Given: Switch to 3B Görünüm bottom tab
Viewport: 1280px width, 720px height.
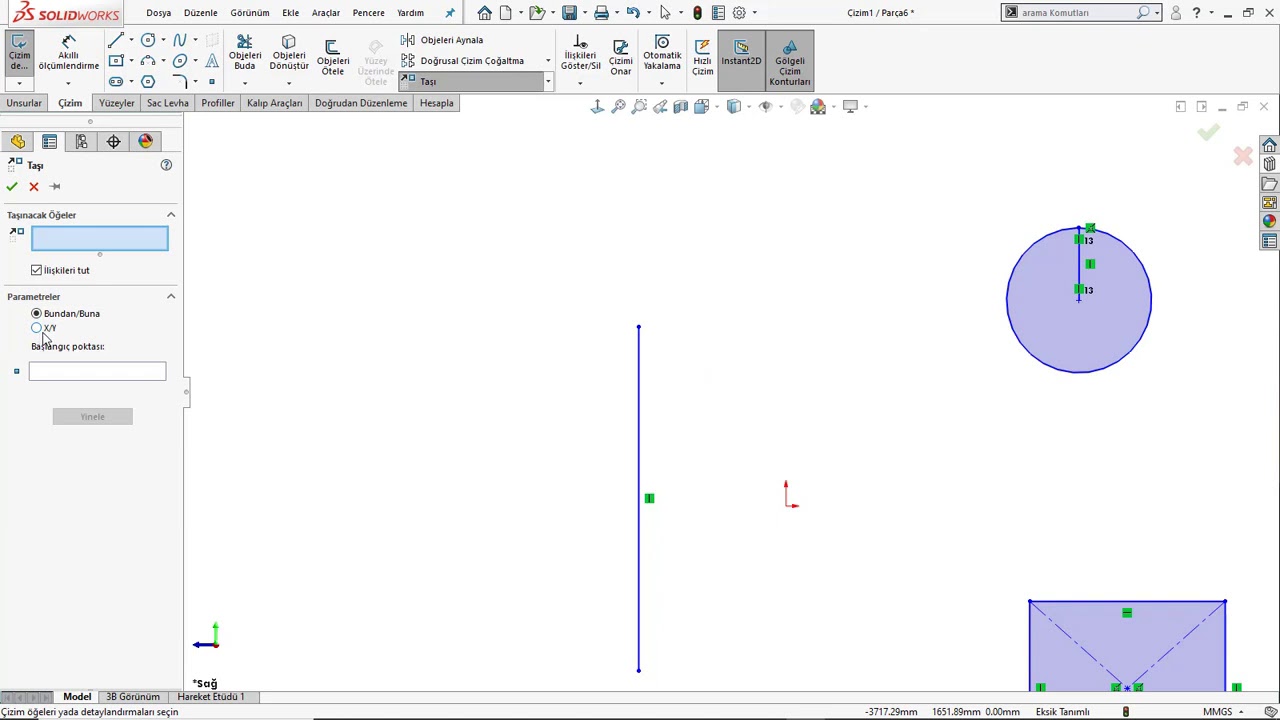Looking at the screenshot, I should click(133, 697).
